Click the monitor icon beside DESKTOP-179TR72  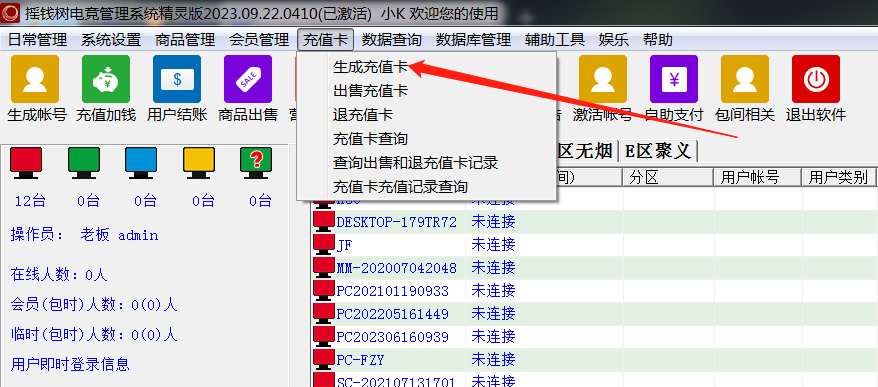[x=323, y=221]
